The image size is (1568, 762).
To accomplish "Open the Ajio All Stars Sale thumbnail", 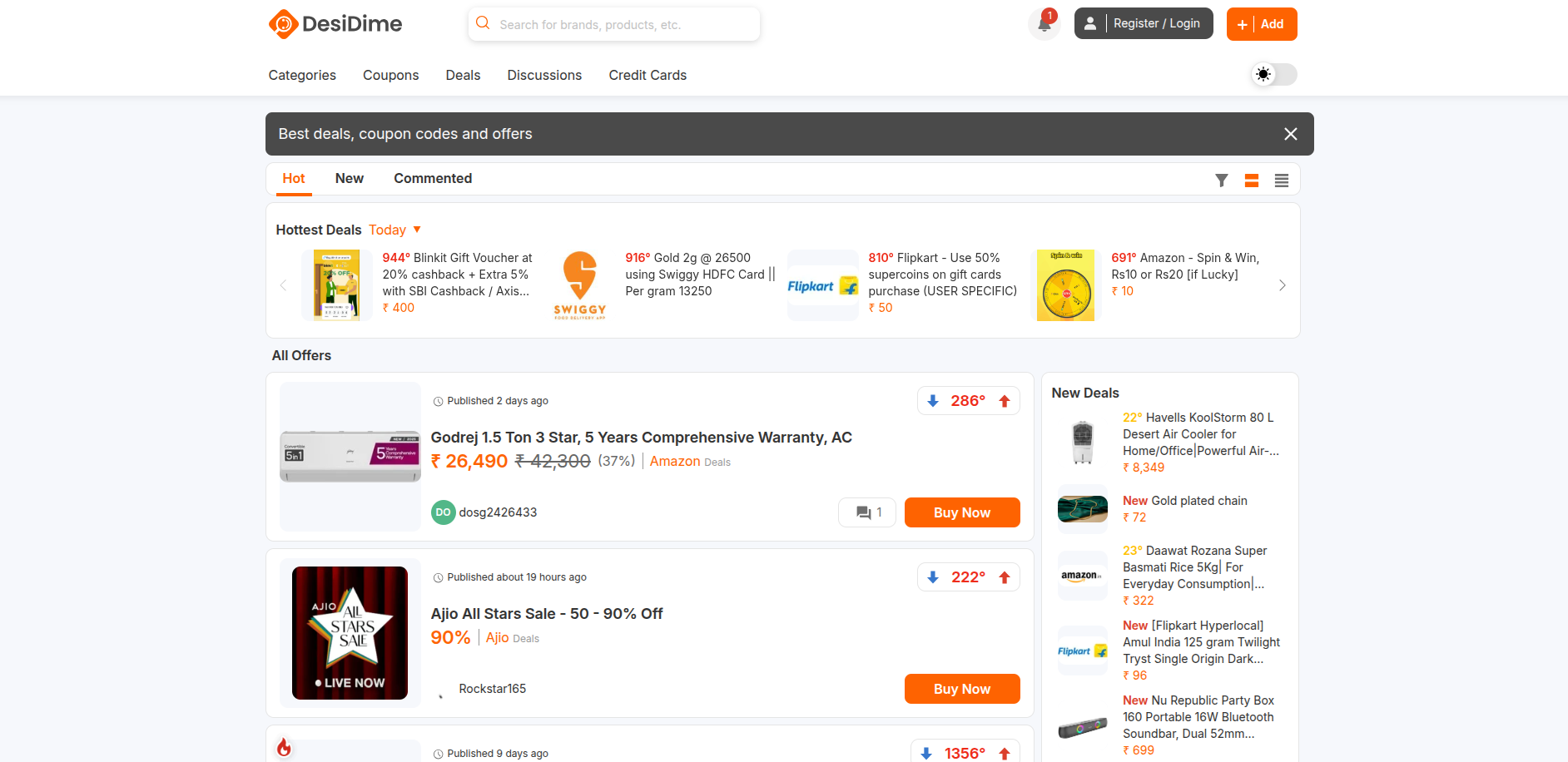I will pyautogui.click(x=350, y=633).
